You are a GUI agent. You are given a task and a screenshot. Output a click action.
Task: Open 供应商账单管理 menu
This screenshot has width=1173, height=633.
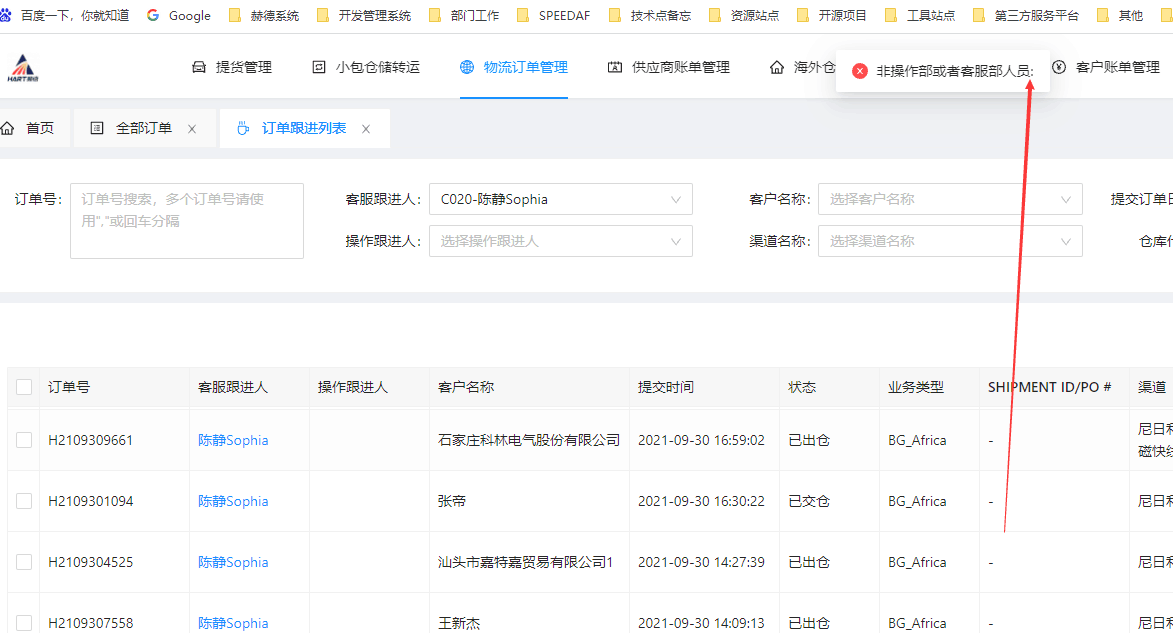(668, 67)
